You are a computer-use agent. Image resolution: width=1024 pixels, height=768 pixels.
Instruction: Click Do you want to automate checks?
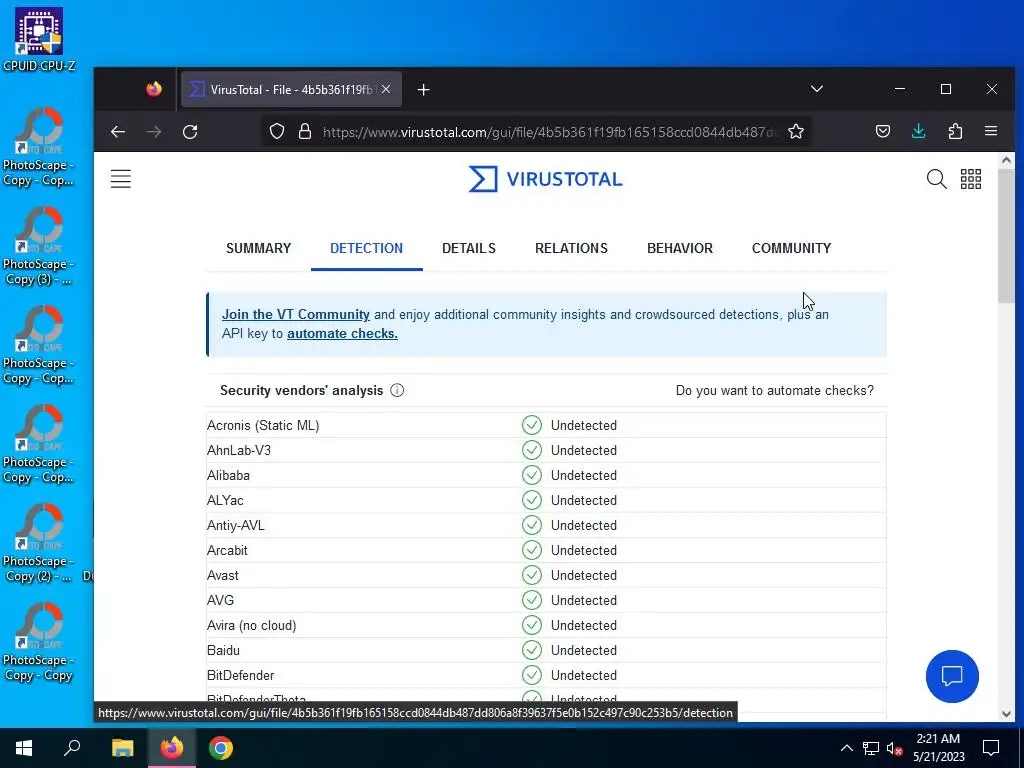click(775, 391)
